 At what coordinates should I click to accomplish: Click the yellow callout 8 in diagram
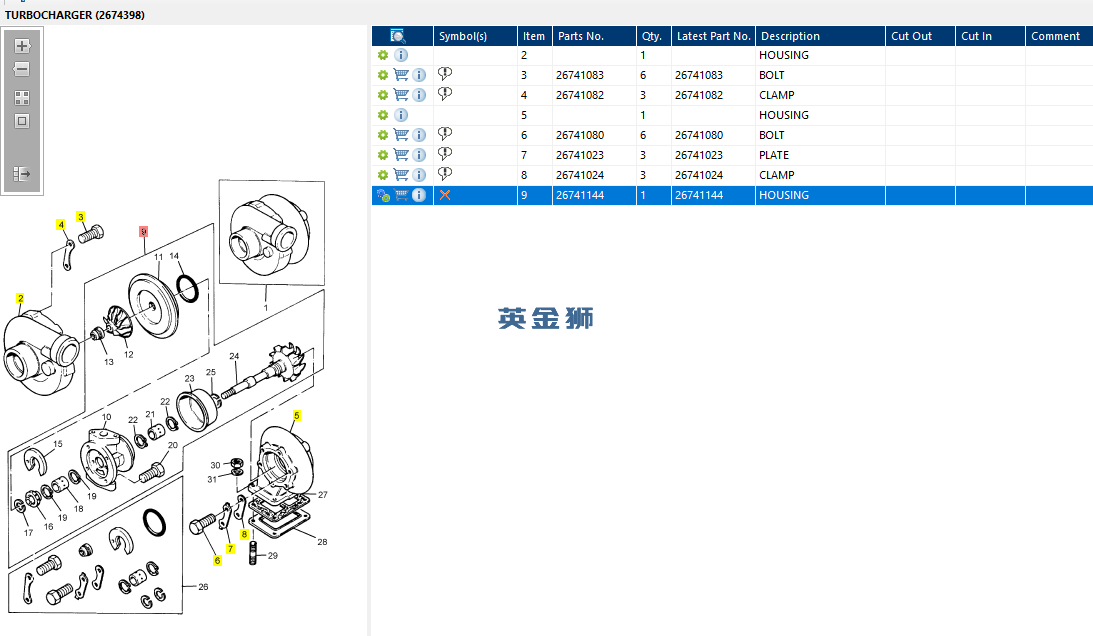[244, 534]
